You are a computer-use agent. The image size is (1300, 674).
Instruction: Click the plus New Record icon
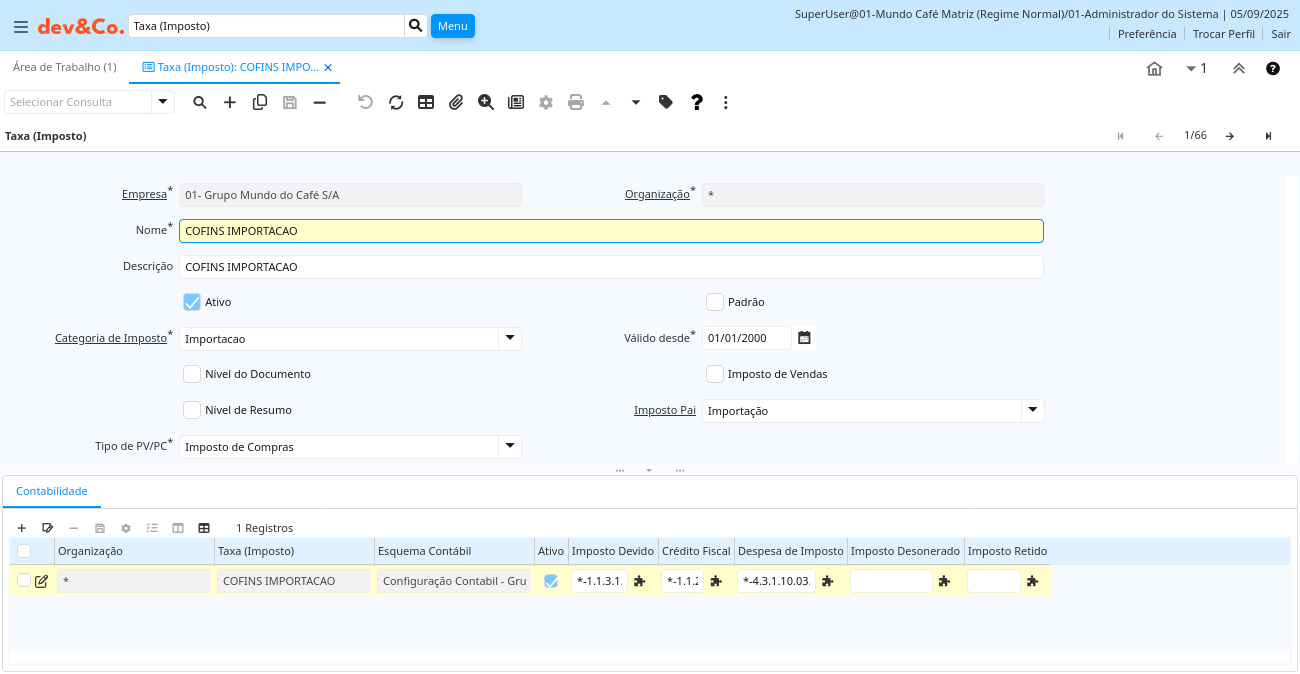tap(230, 102)
